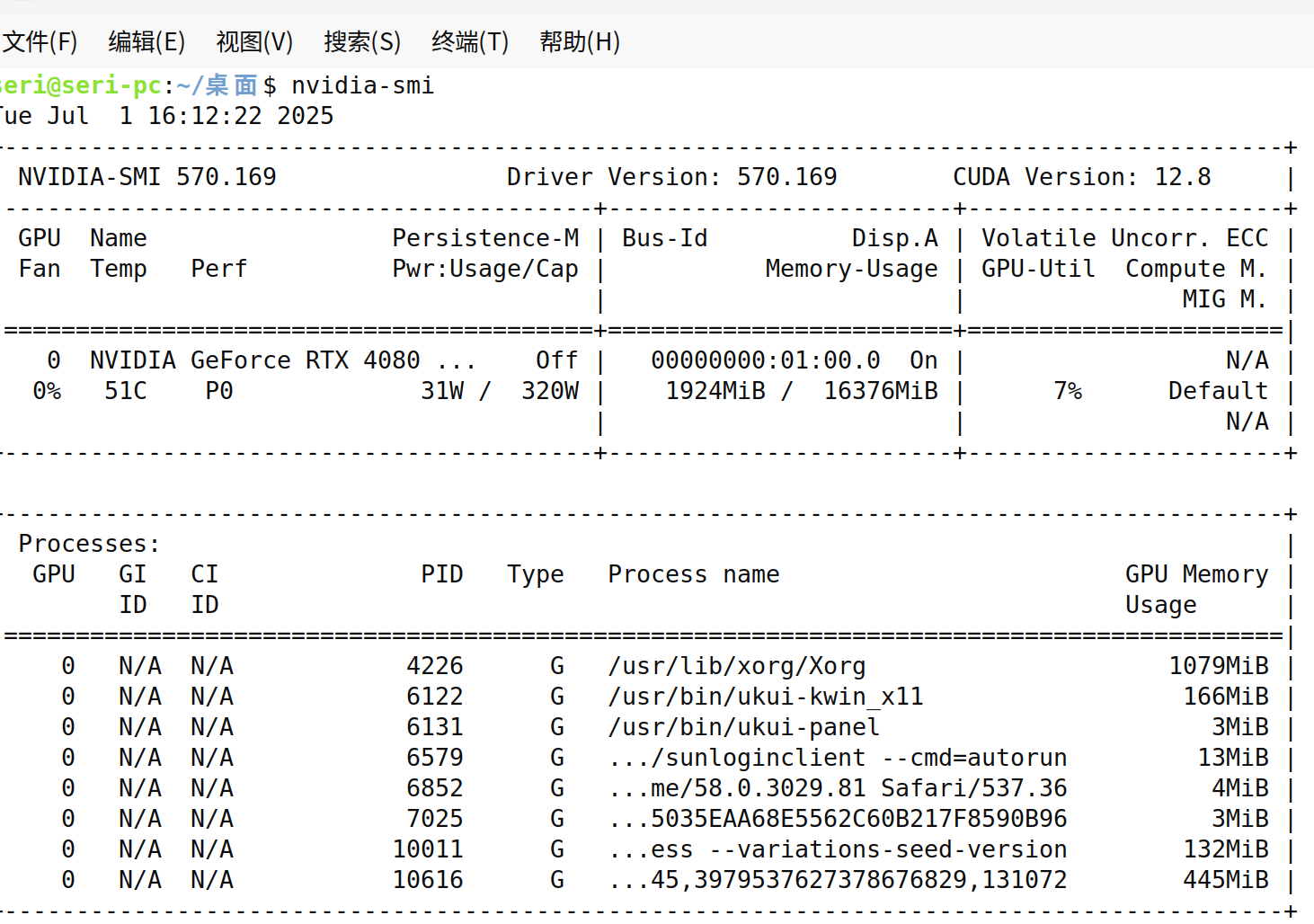Viewport: 1314px width, 924px height.
Task: Click the 13MiB memory usage value
Action: click(x=1233, y=758)
